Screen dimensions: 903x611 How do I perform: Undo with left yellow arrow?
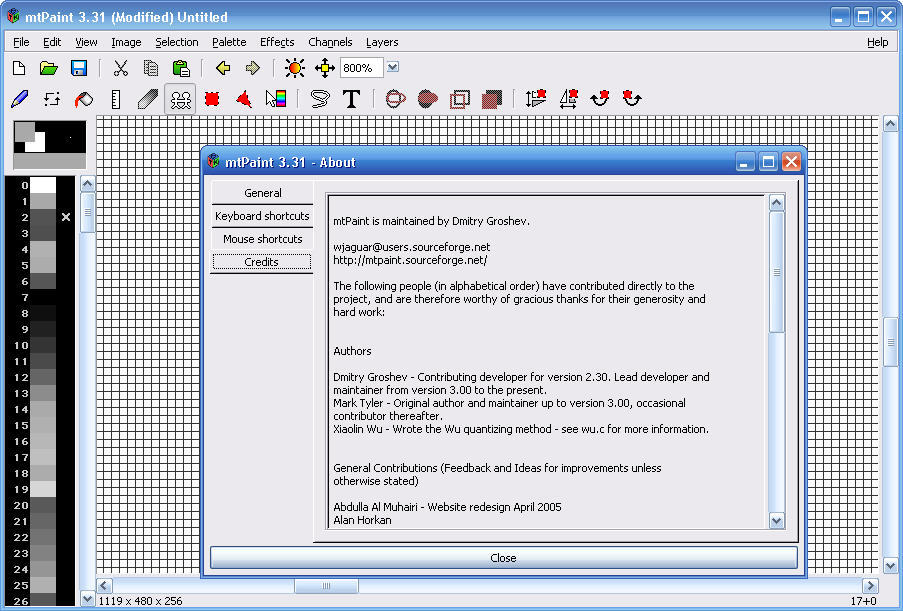(223, 68)
